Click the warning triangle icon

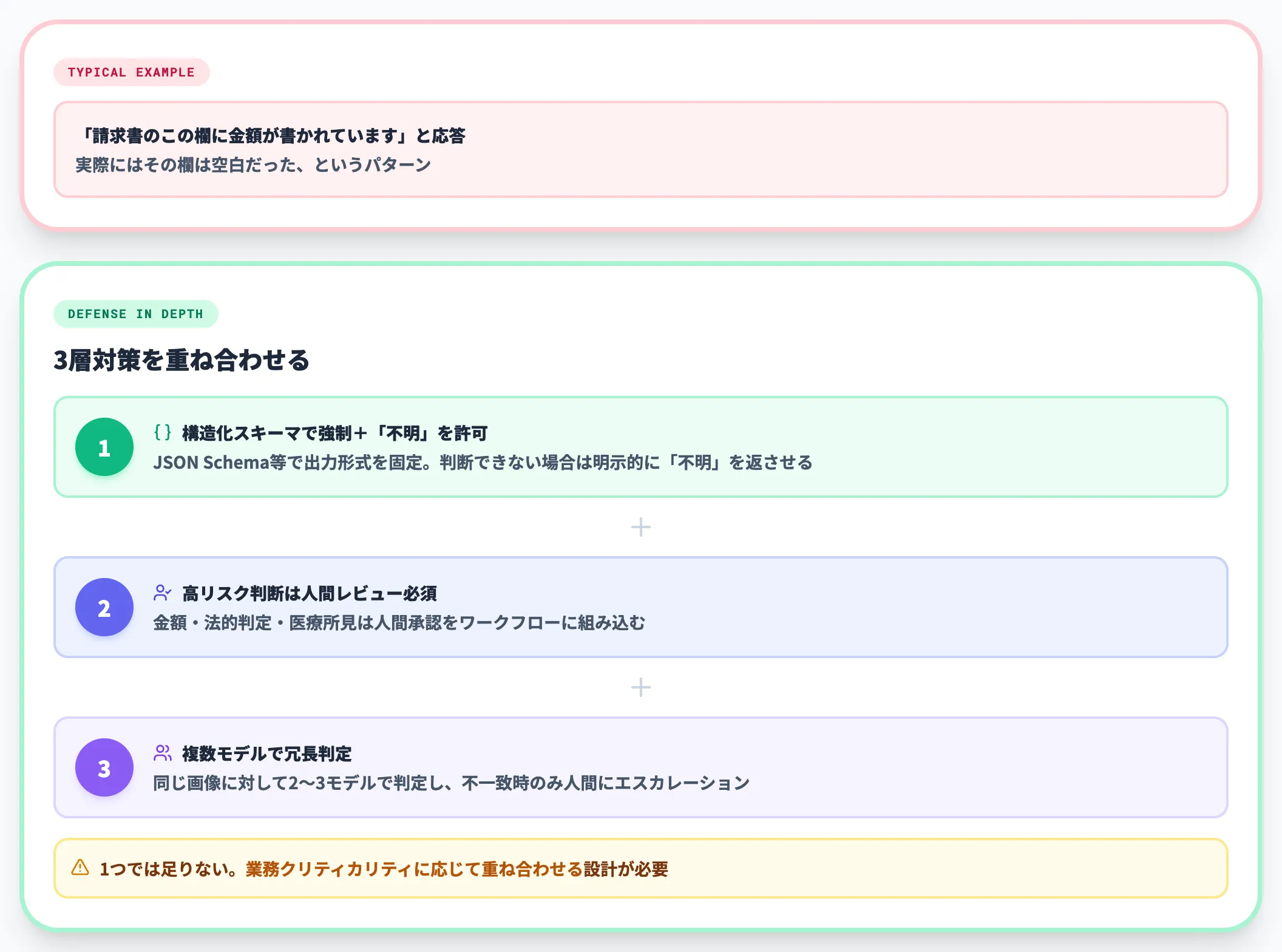80,868
